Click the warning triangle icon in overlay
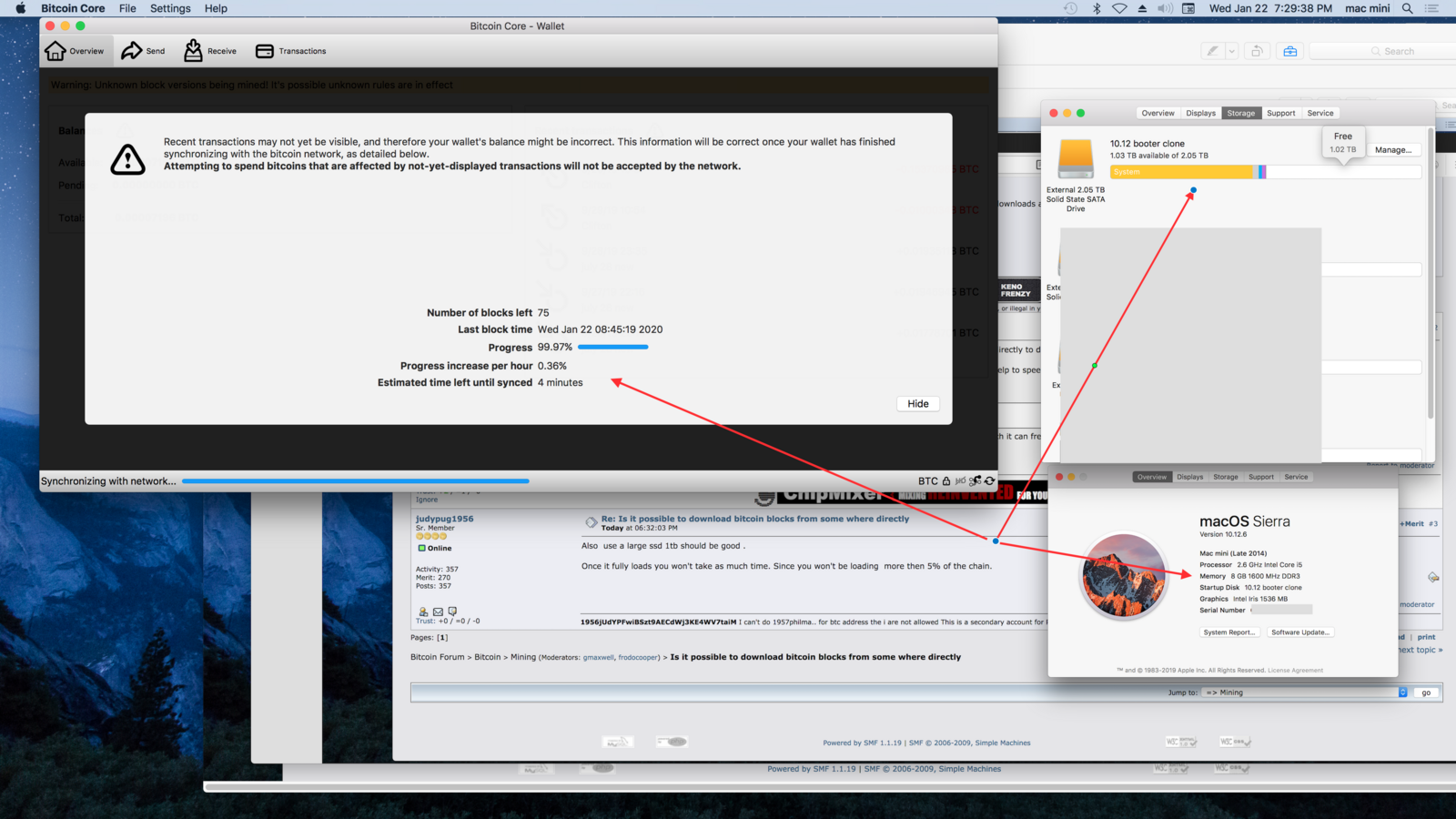The image size is (1456, 819). (x=127, y=160)
